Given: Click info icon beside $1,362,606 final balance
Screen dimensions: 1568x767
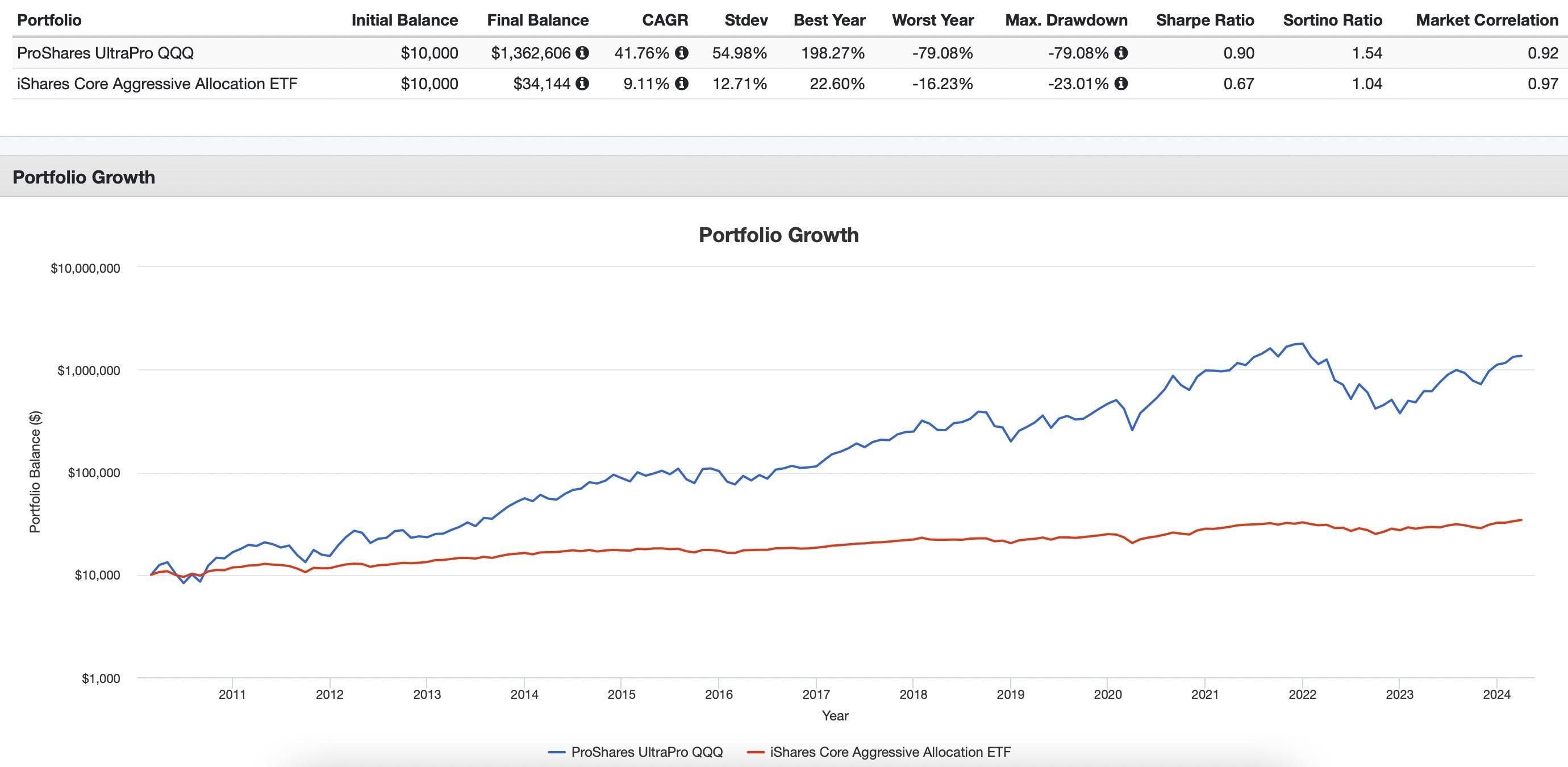Looking at the screenshot, I should pos(582,53).
